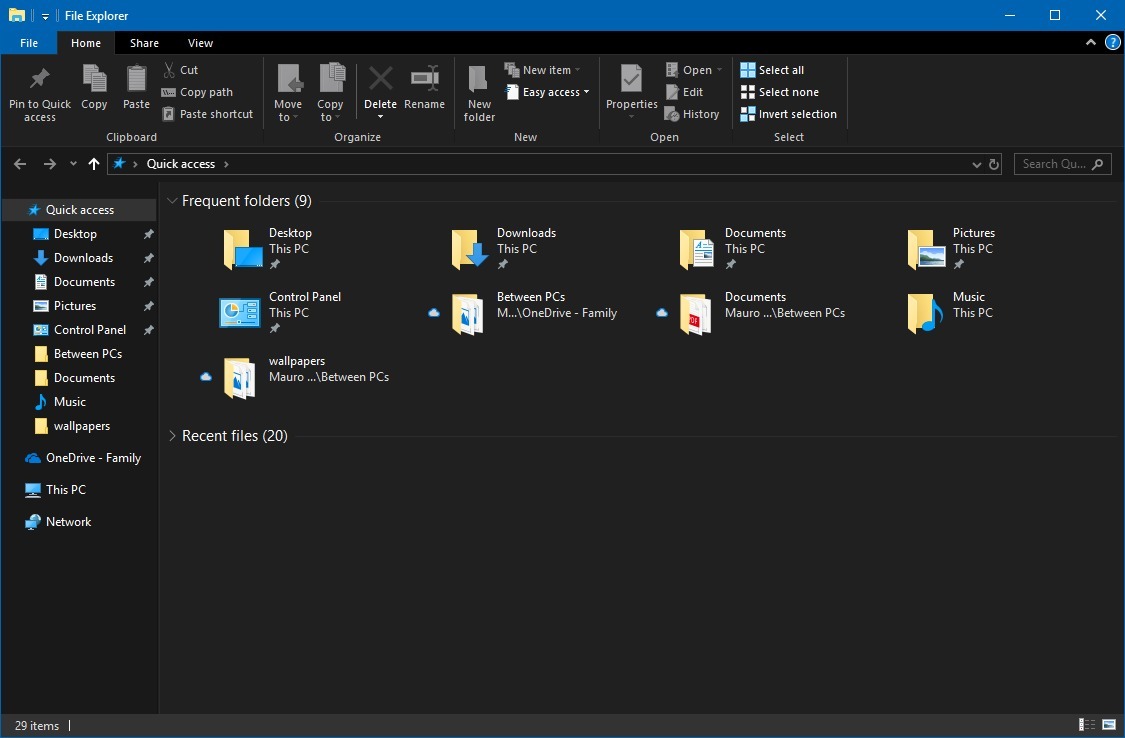Go forward with the right arrow

click(50, 164)
